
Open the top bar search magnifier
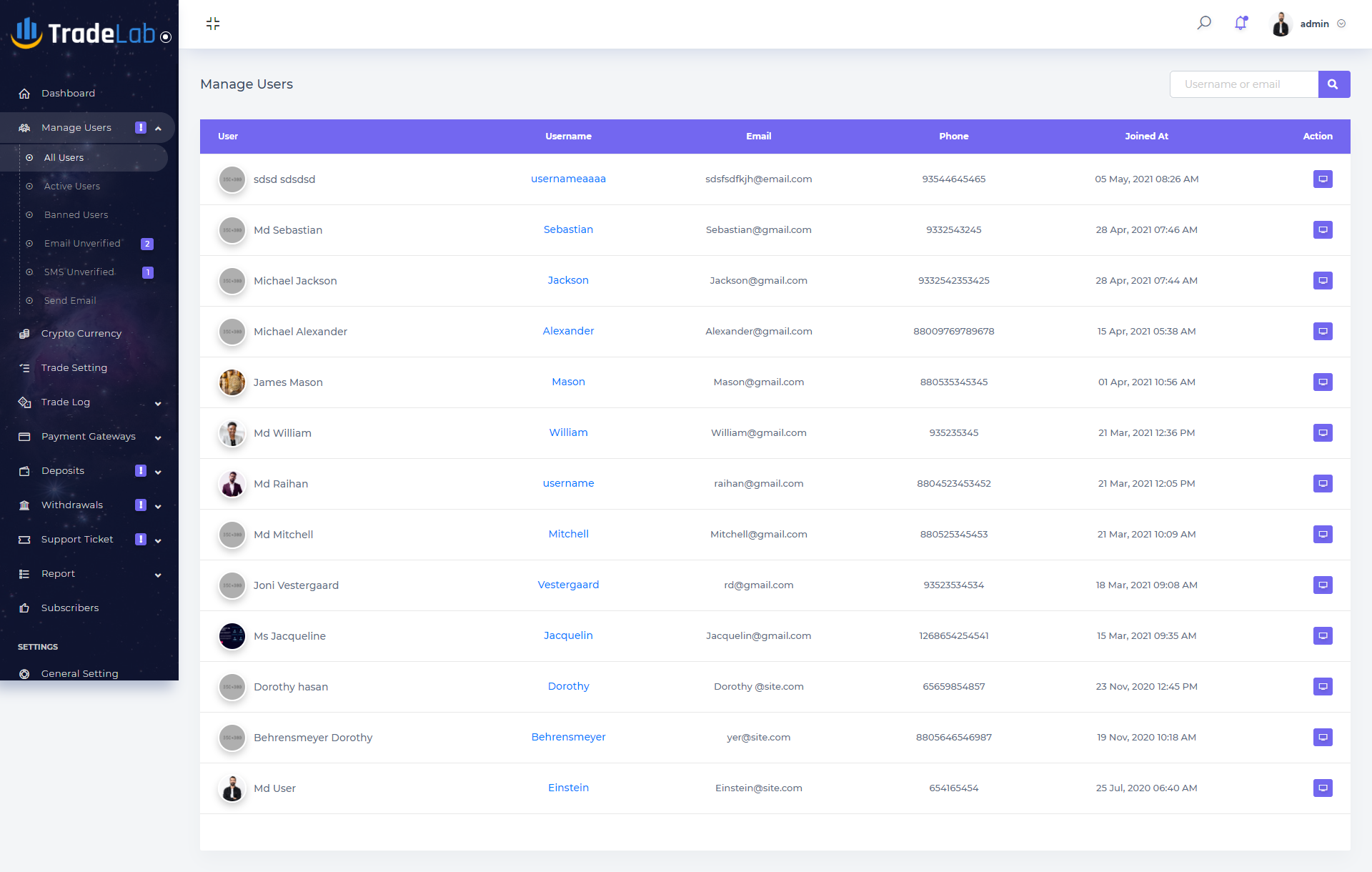pos(1204,23)
